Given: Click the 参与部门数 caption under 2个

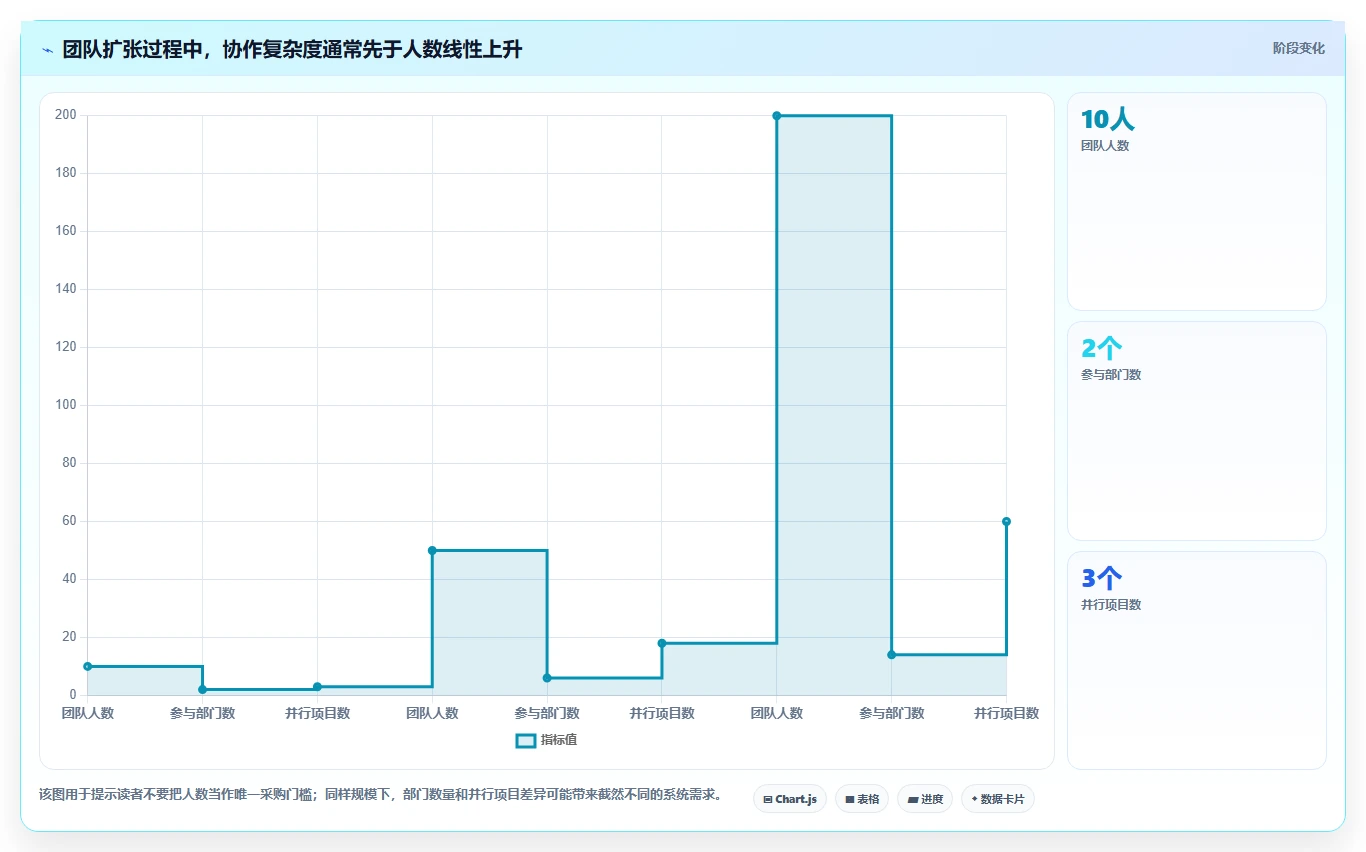Looking at the screenshot, I should click(x=1111, y=375).
